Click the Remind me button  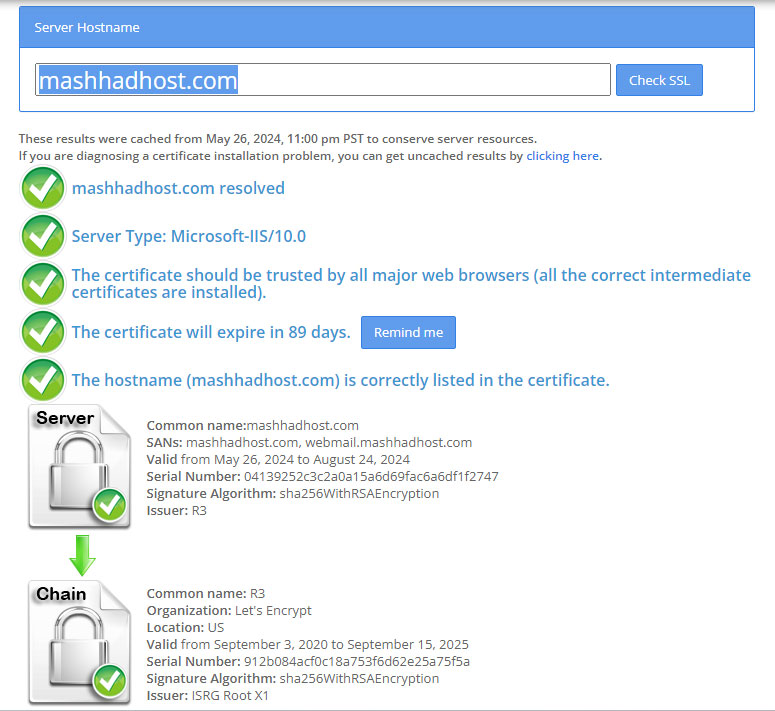pyautogui.click(x=408, y=333)
